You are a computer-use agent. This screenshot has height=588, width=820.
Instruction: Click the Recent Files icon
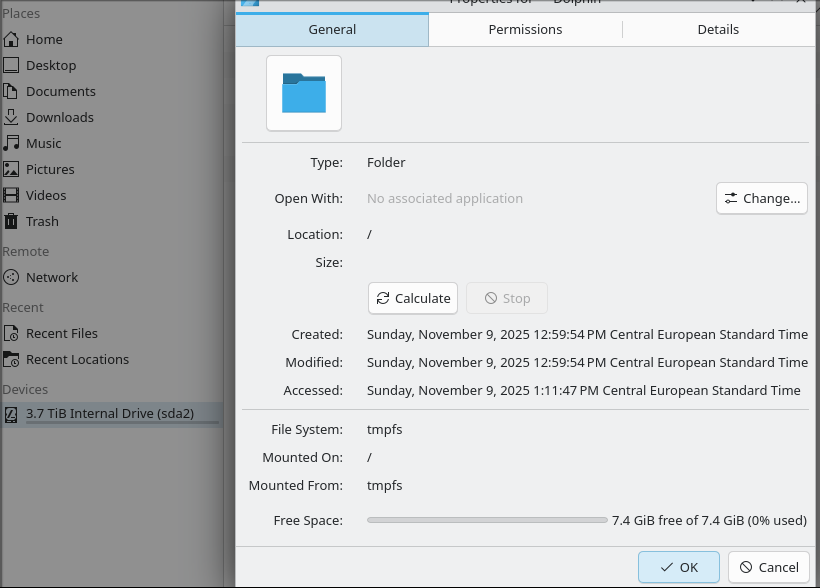pyautogui.click(x=11, y=333)
